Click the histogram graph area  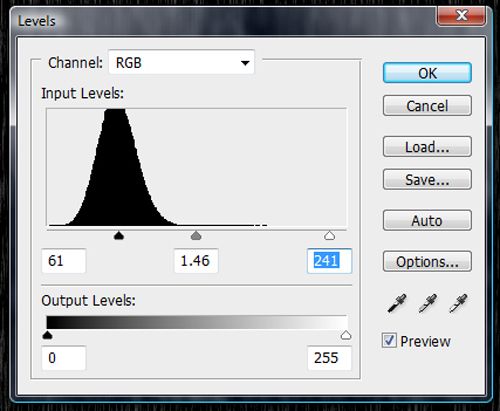click(197, 167)
